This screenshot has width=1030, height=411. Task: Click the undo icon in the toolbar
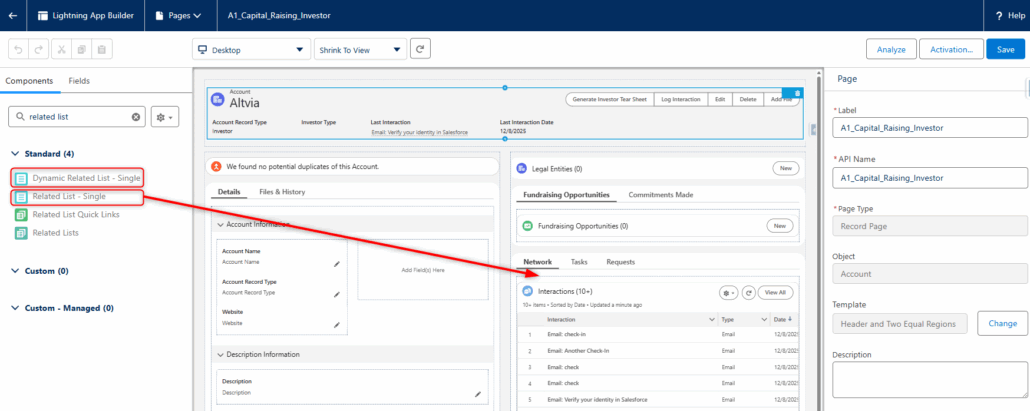click(17, 49)
